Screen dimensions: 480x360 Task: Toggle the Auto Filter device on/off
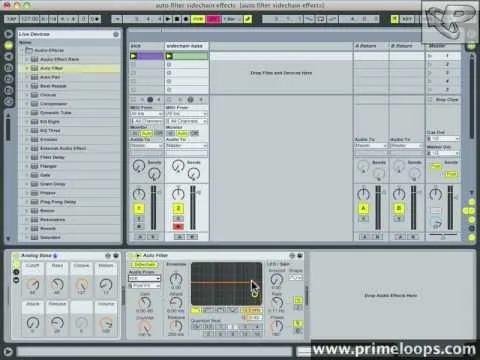click(132, 255)
